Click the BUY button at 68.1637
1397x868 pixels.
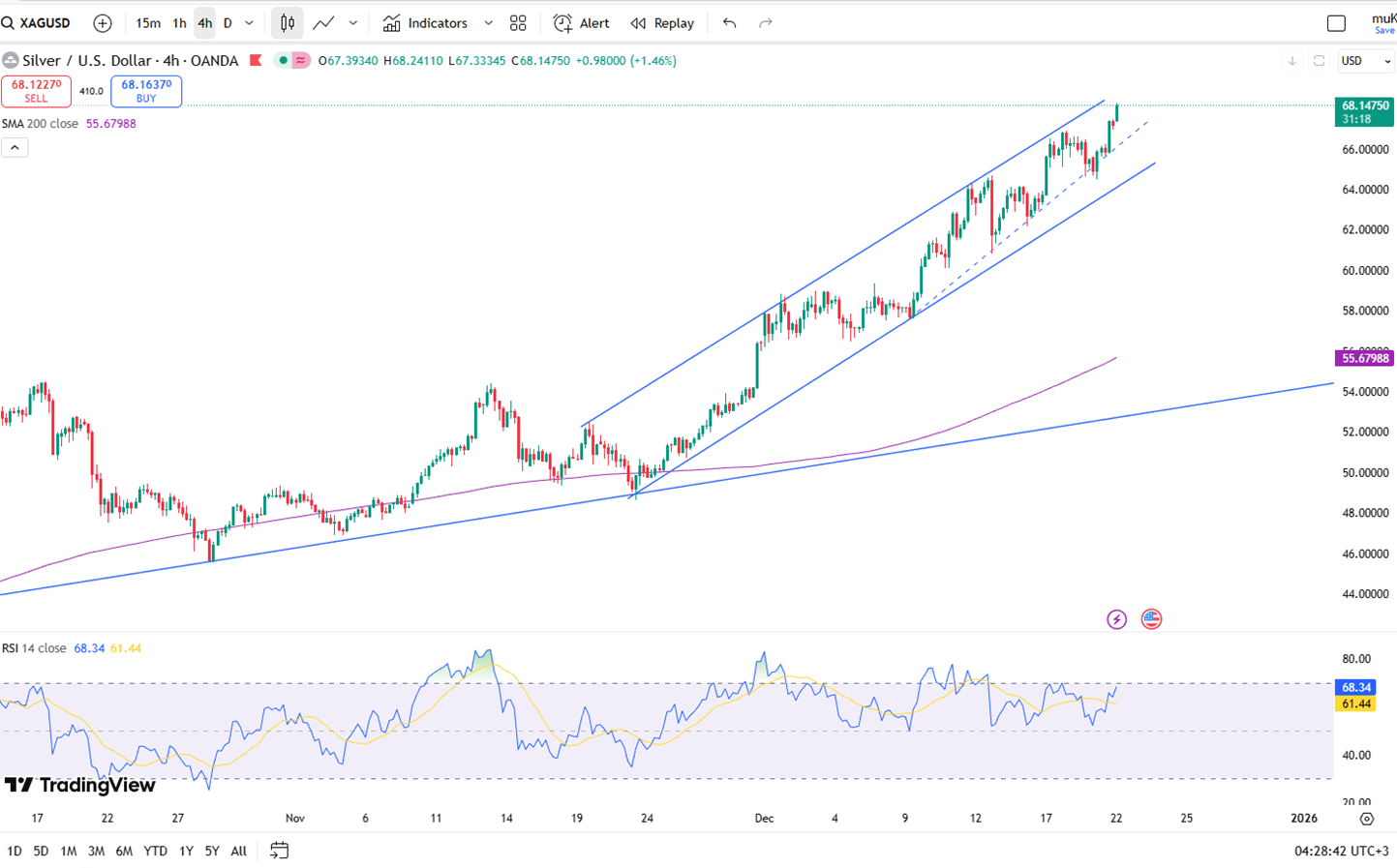pyautogui.click(x=146, y=91)
